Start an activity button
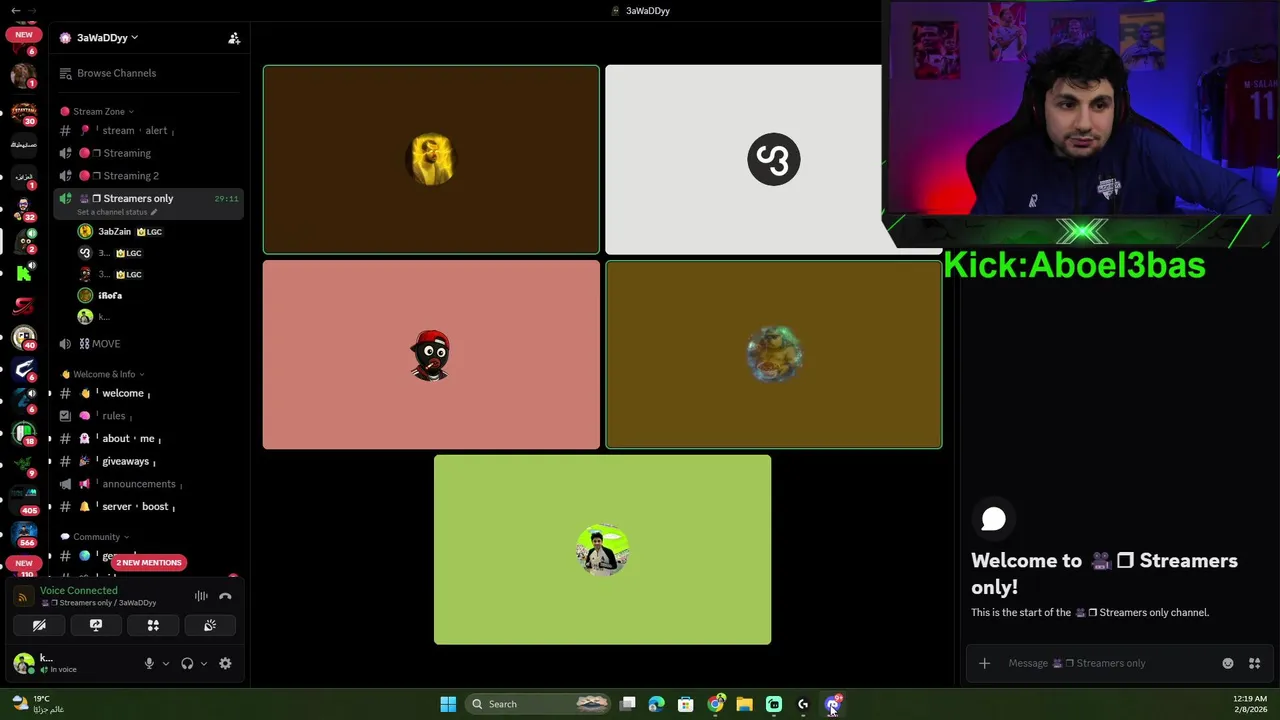 tap(153, 625)
